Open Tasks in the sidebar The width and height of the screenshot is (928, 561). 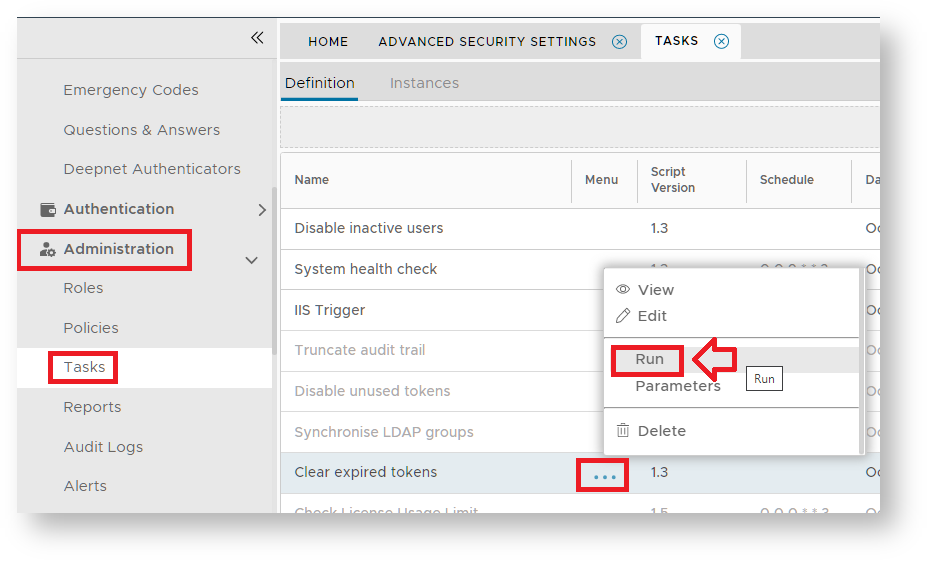coord(84,367)
